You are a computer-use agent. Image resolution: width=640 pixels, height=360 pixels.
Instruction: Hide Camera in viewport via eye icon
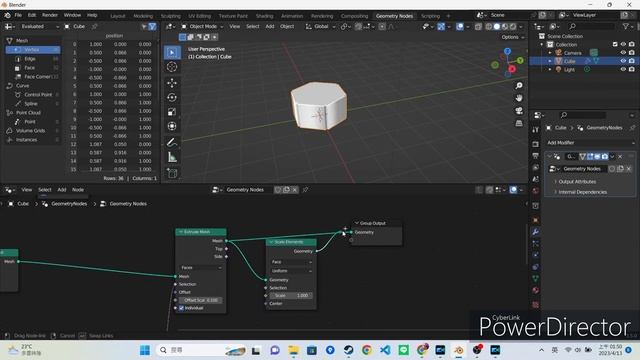[623, 53]
